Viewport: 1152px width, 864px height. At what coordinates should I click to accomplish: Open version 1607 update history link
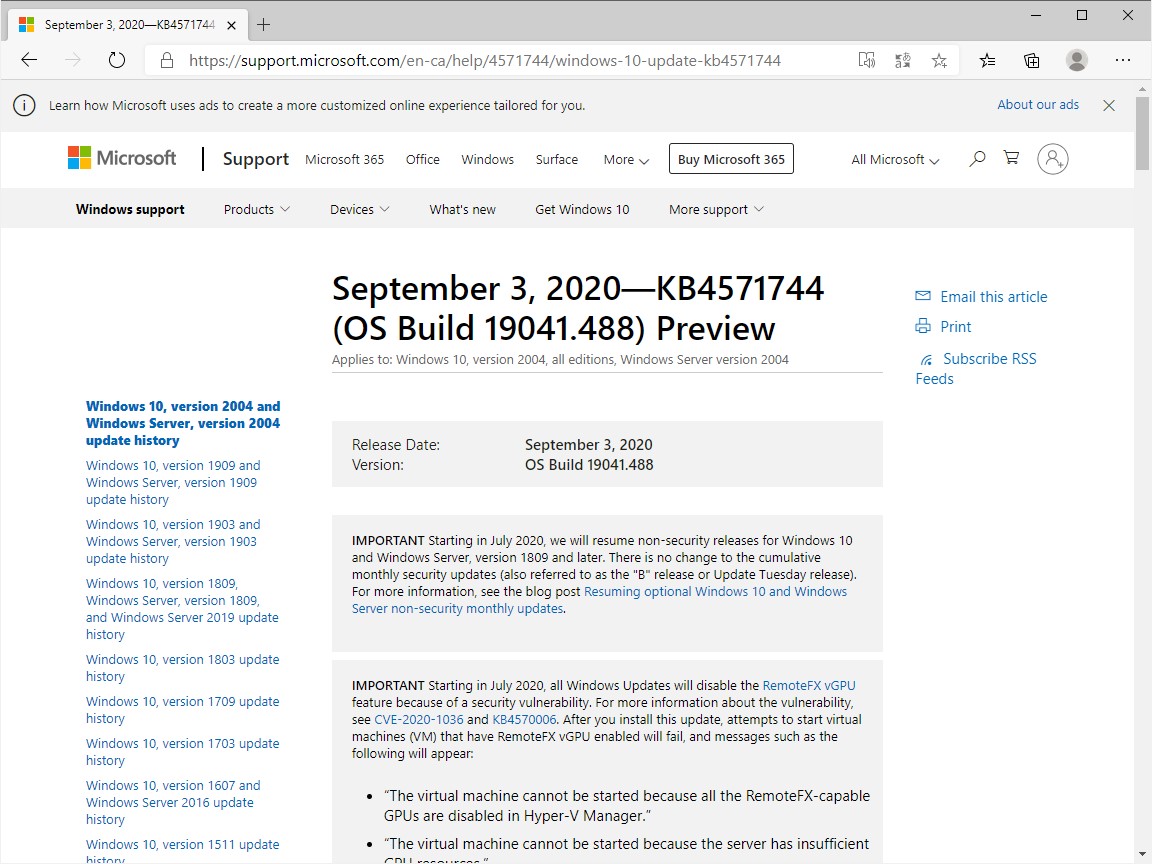(173, 802)
